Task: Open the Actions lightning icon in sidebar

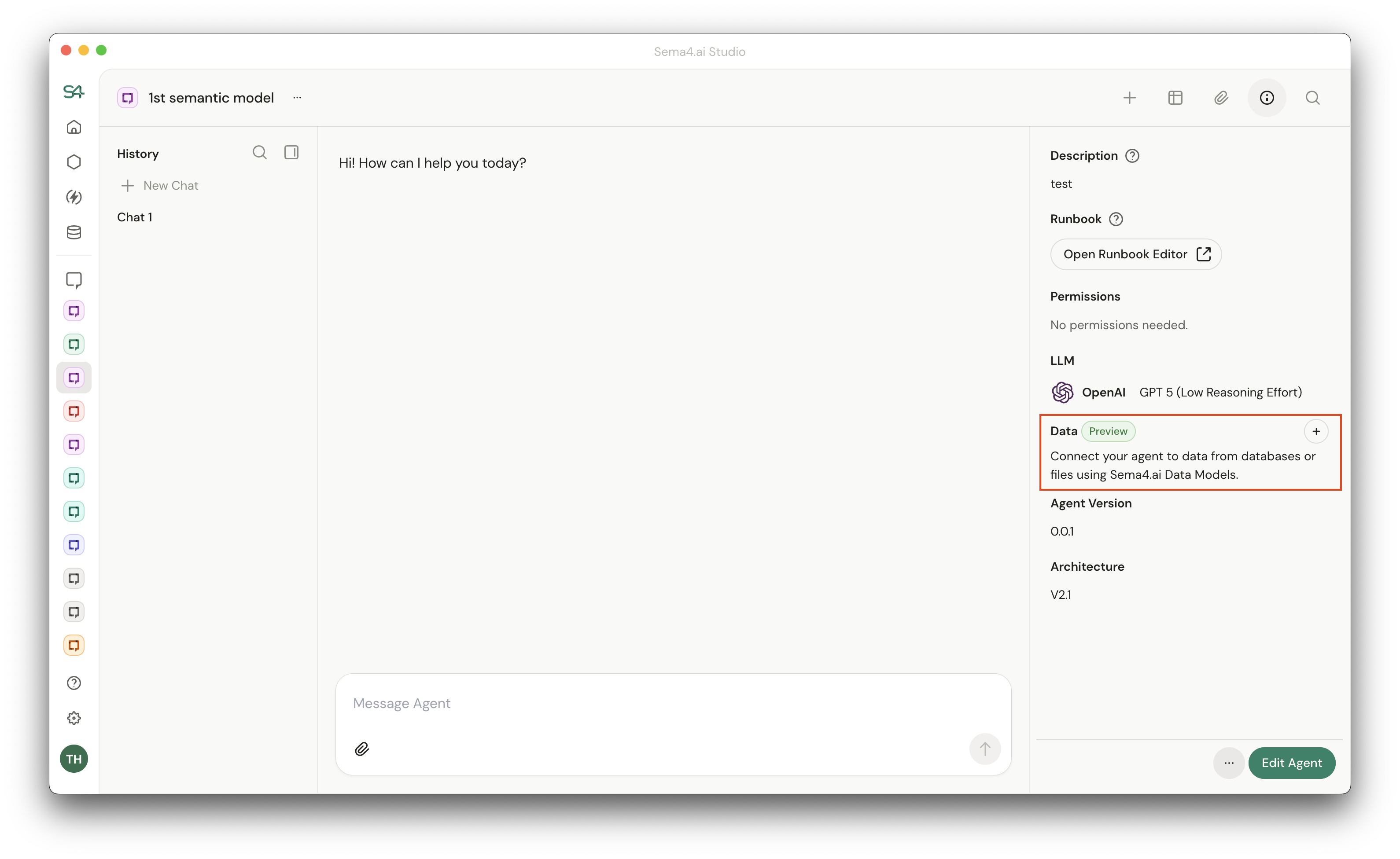Action: coord(74,197)
